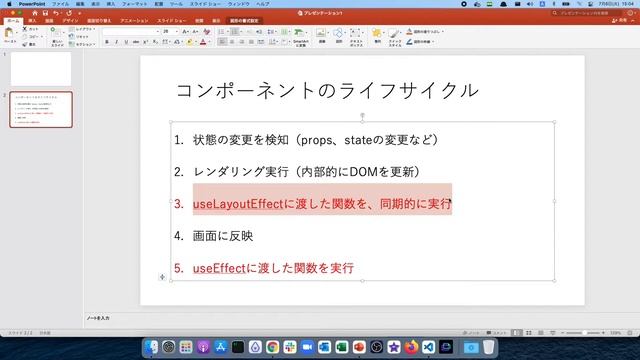Click the Cut scissors icon

(24, 29)
